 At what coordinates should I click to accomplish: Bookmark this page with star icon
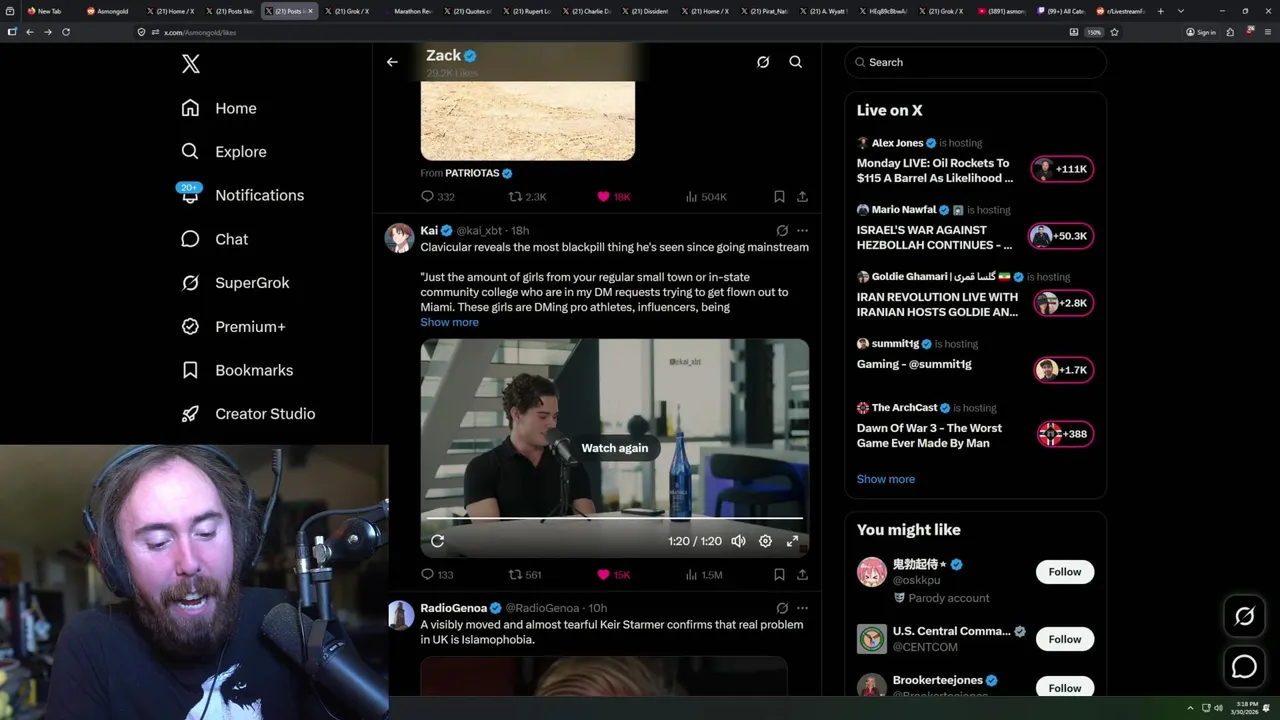pos(1114,32)
